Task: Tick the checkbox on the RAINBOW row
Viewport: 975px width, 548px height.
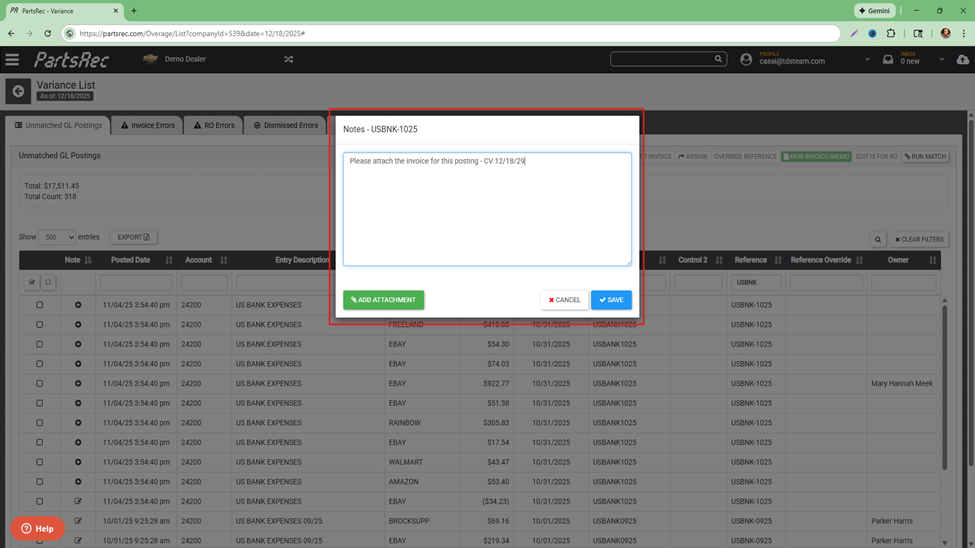Action: [x=39, y=423]
